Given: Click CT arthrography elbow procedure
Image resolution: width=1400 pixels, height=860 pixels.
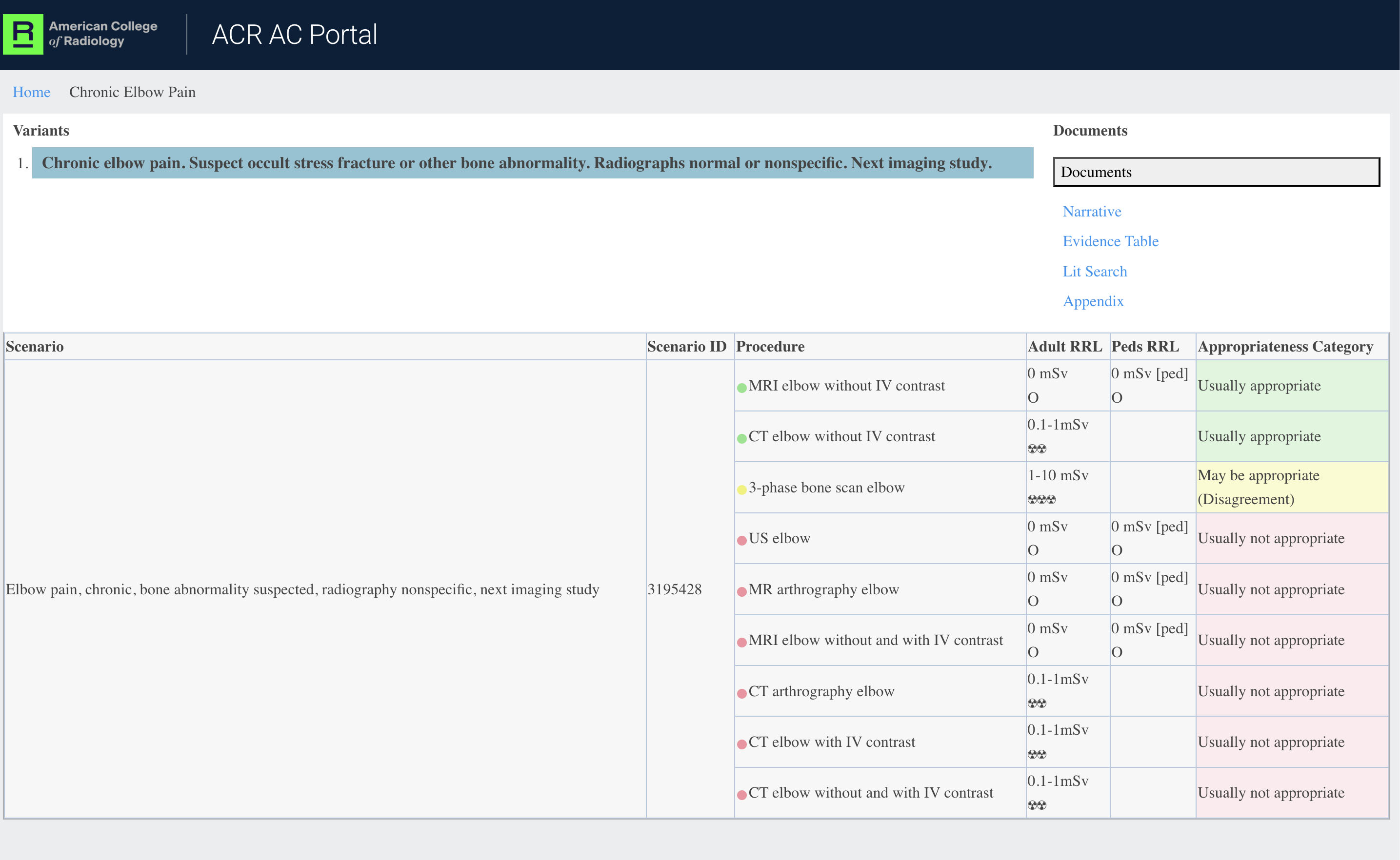Looking at the screenshot, I should [821, 691].
